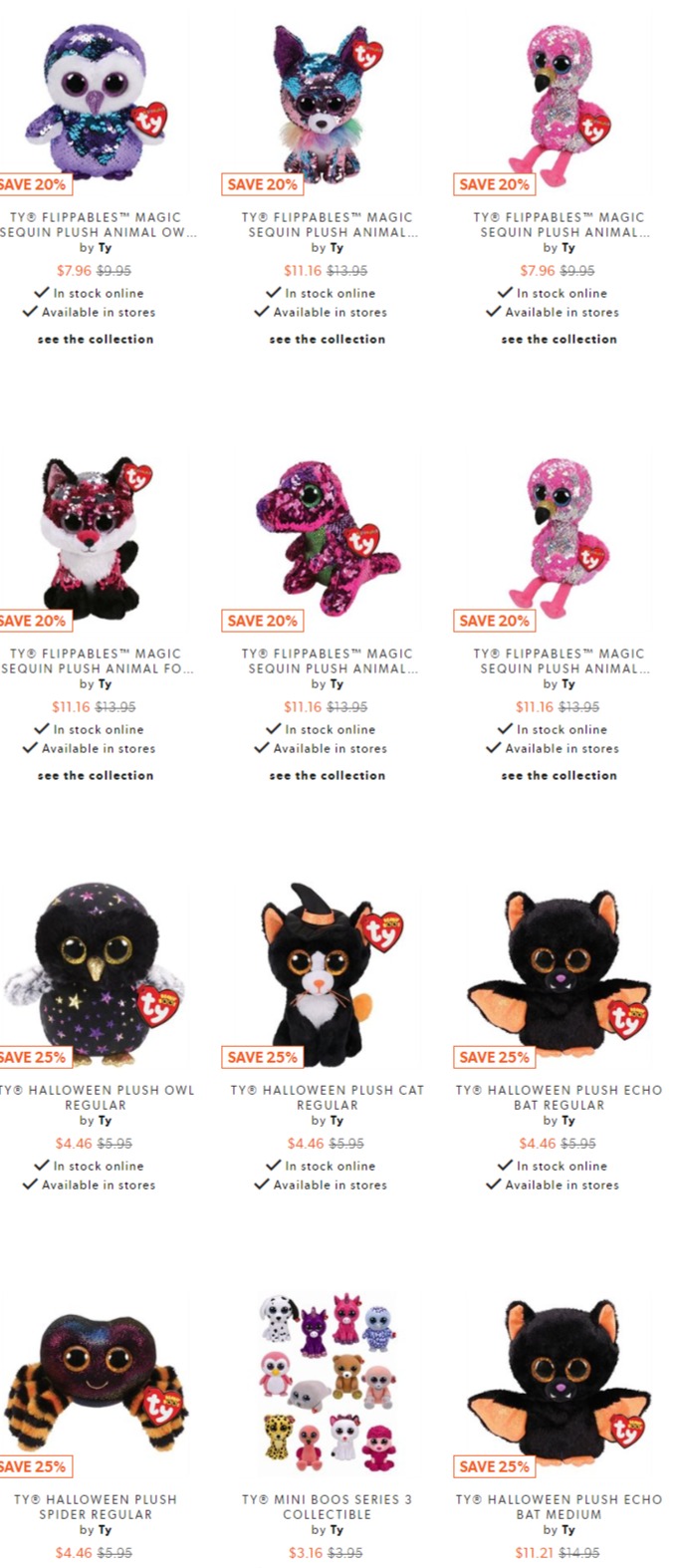Viewport: 677px width, 1568px height.
Task: Open Ty Halloween Plush Echo Bat Regular title
Action: (x=559, y=1097)
